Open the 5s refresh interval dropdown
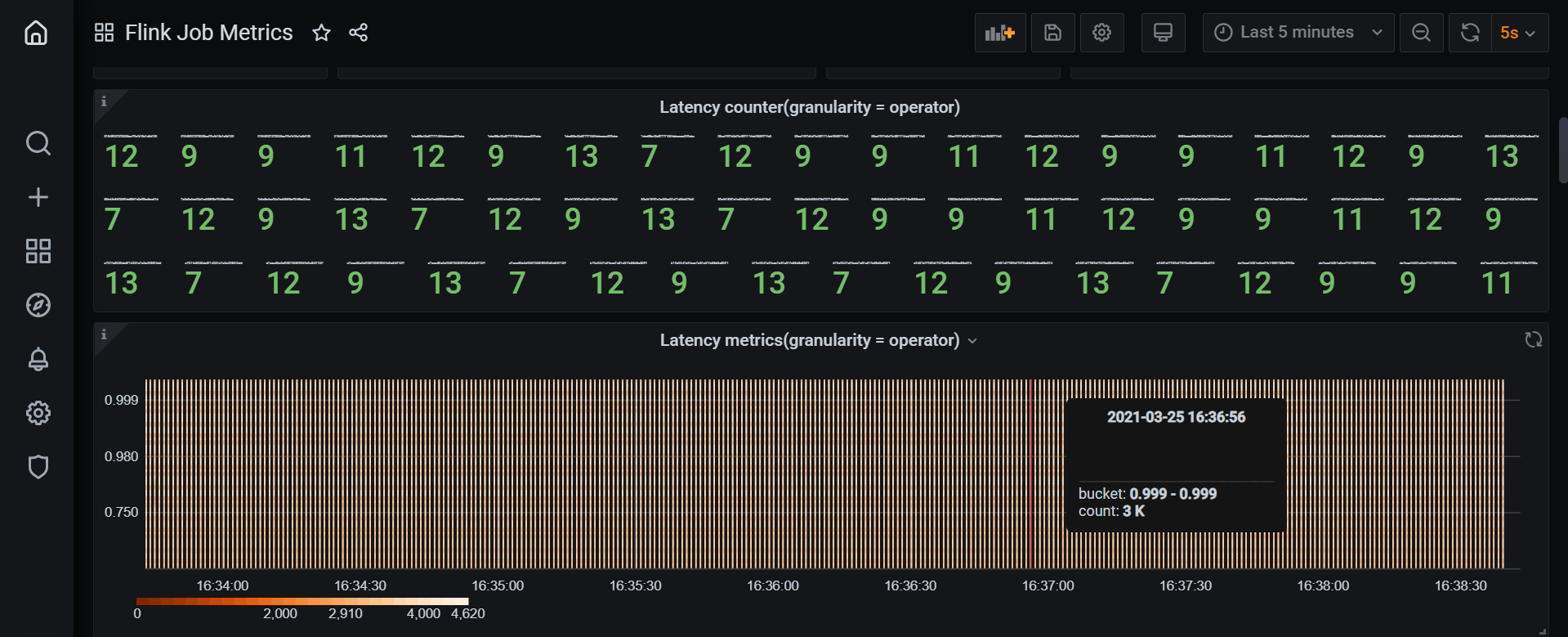This screenshot has height=637, width=1568. (x=1520, y=33)
